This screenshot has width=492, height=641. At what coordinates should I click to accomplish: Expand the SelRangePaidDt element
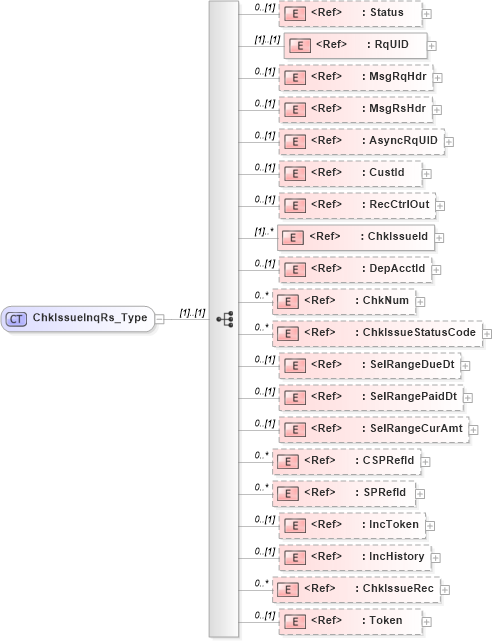point(468,398)
